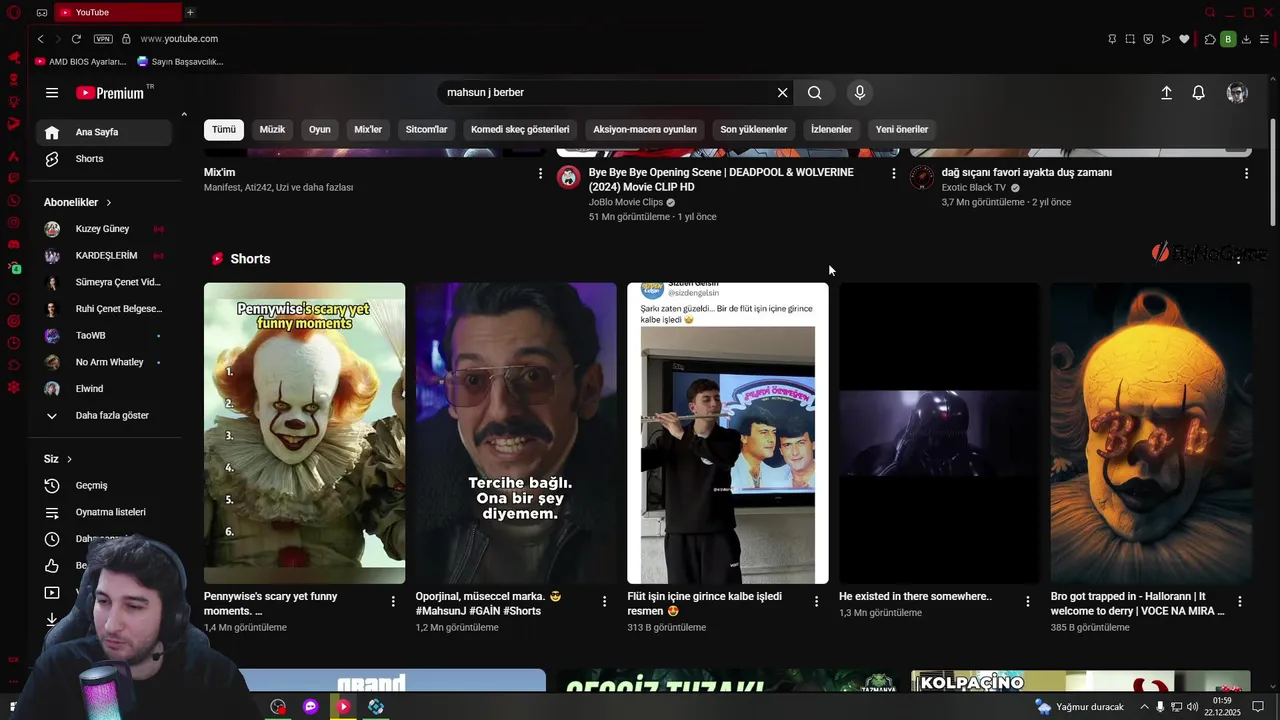Open the Yağmur duracak weather widget

[1080, 707]
